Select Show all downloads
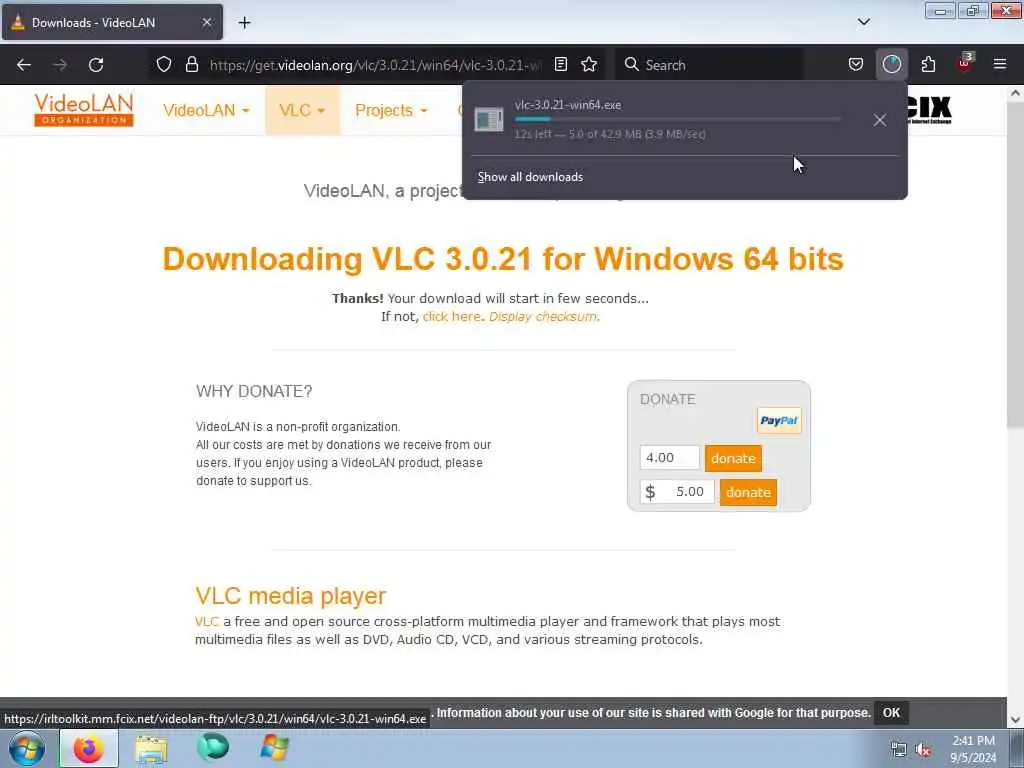The width and height of the screenshot is (1024, 768). [530, 177]
